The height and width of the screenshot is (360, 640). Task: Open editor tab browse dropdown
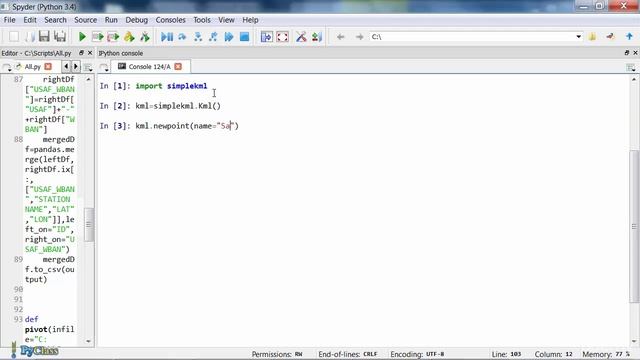[x=7, y=67]
